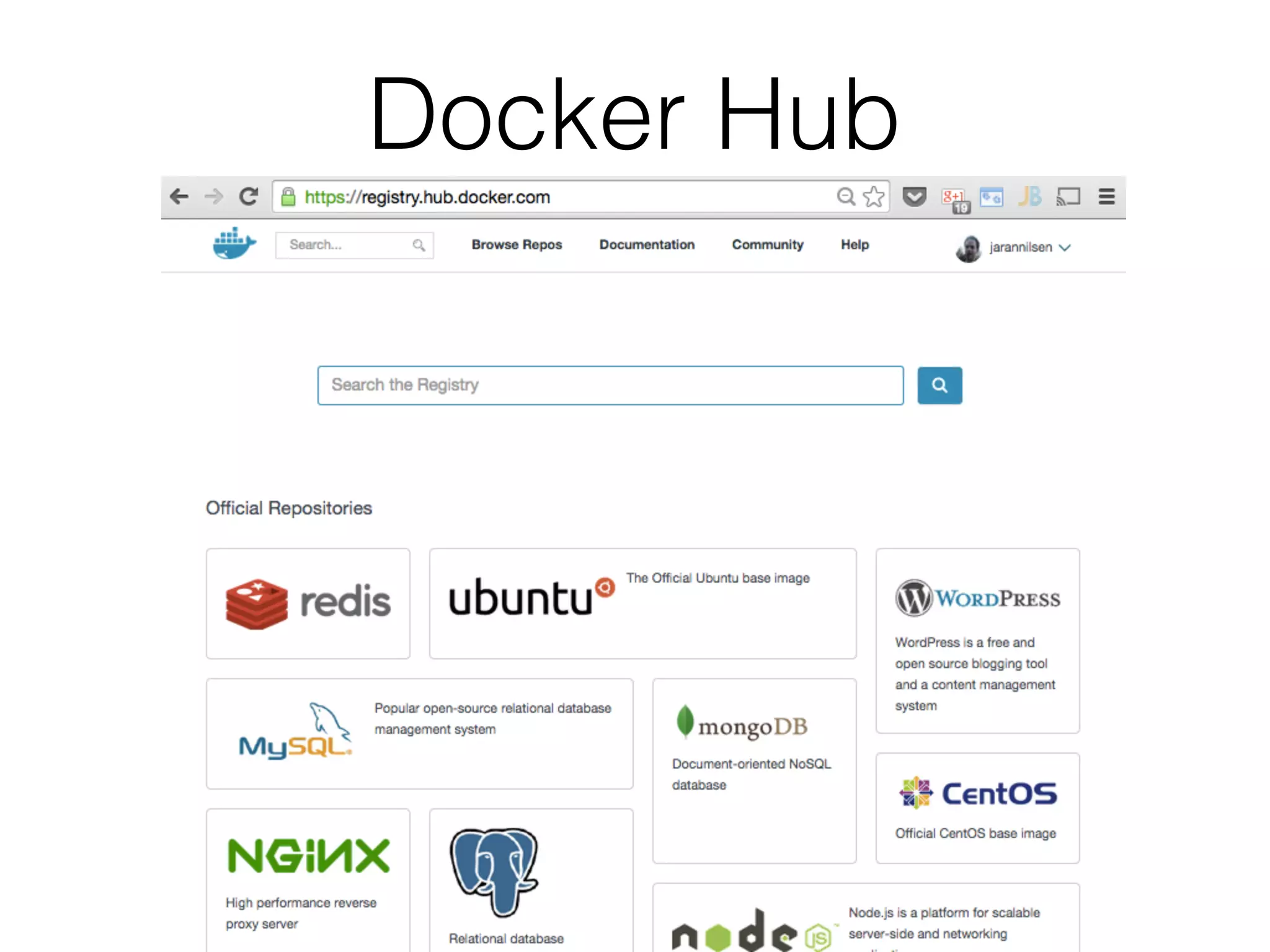Click the green padlock security icon
The width and height of the screenshot is (1270, 952).
pyautogui.click(x=288, y=197)
